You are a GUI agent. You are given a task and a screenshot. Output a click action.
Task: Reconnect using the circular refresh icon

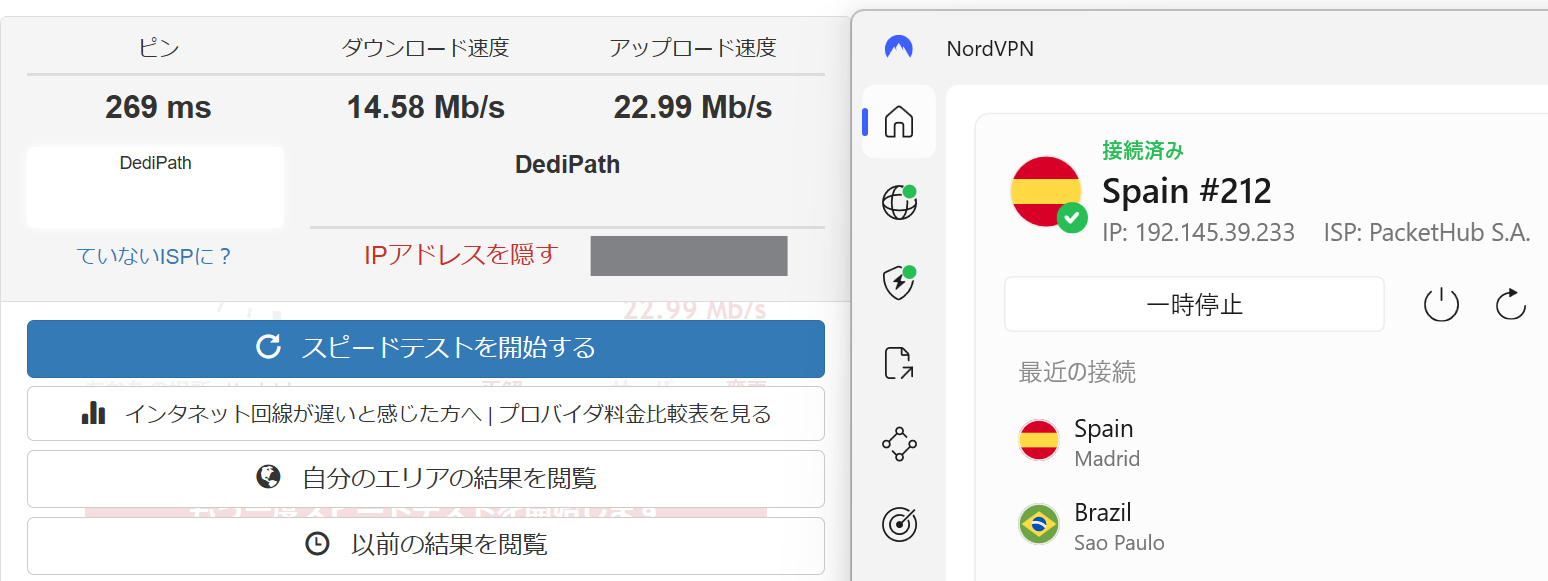click(x=1510, y=304)
